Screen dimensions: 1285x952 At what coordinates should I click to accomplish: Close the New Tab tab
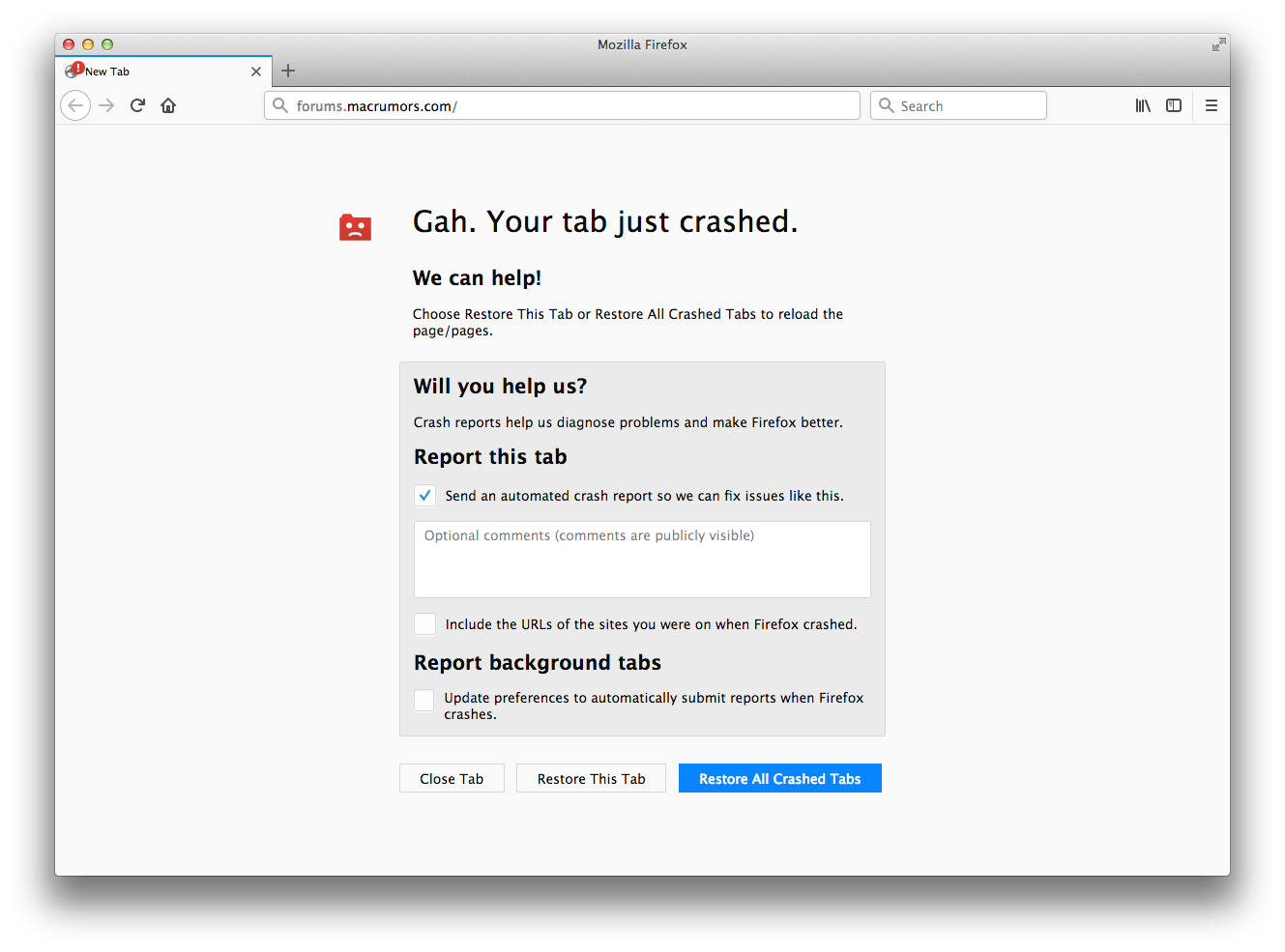[x=256, y=72]
